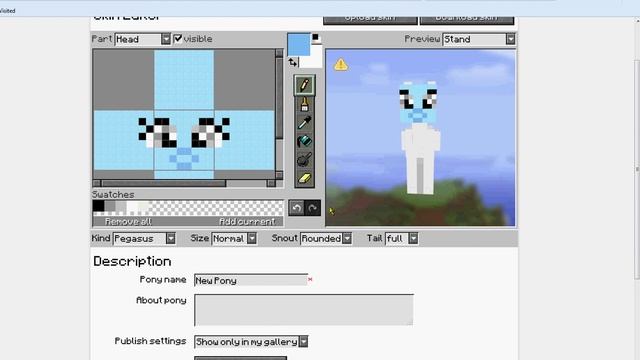Open the Tail dropdown showing Full
Image resolution: width=640 pixels, height=360 pixels.
(x=402, y=238)
